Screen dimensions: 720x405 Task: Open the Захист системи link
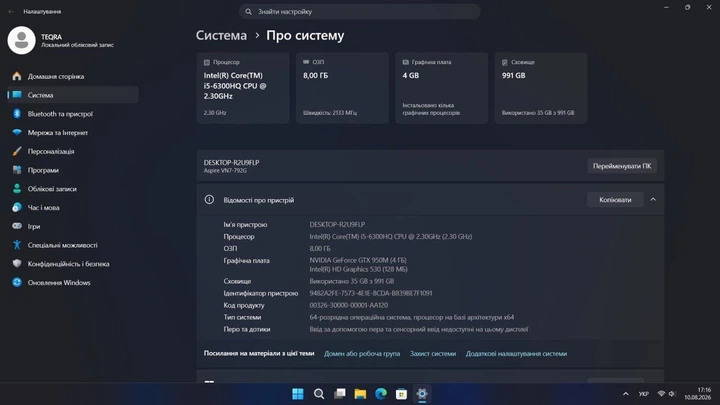(x=433, y=354)
